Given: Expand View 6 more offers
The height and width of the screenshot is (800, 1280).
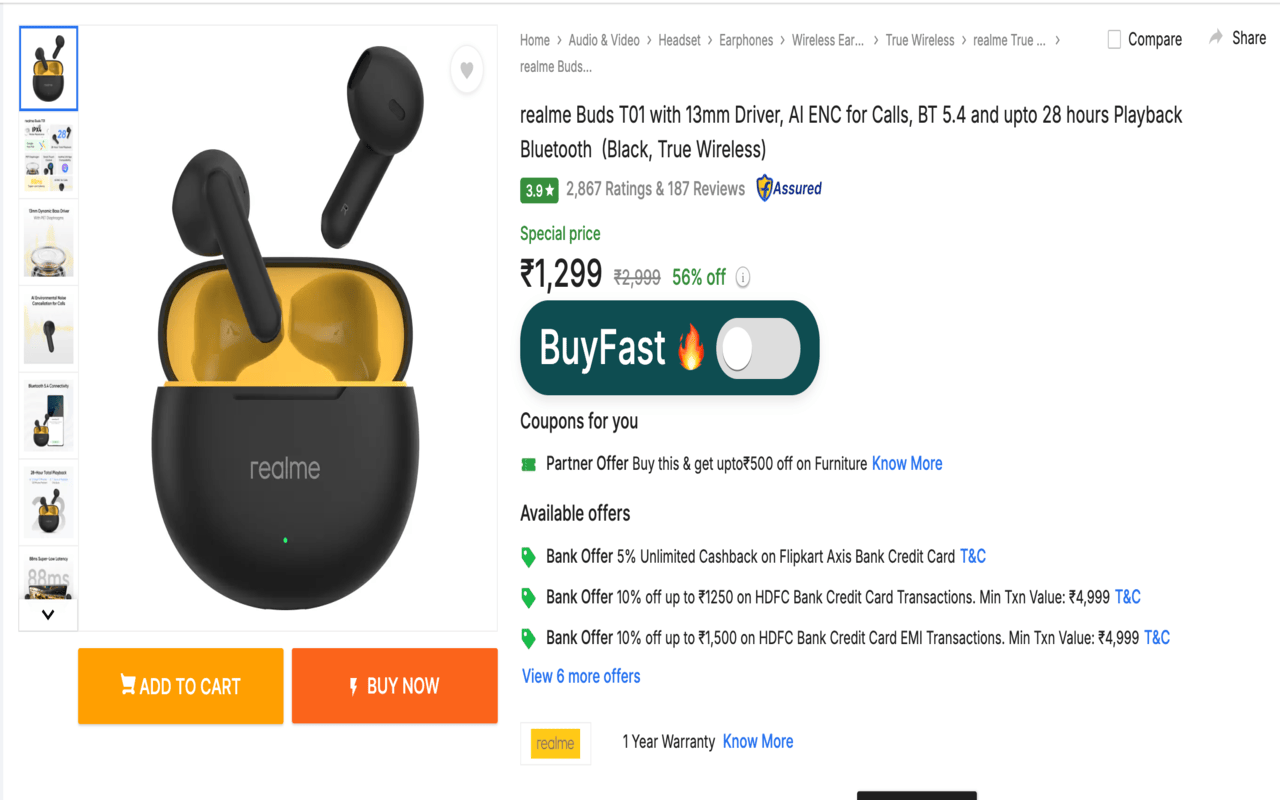Looking at the screenshot, I should (x=580, y=676).
